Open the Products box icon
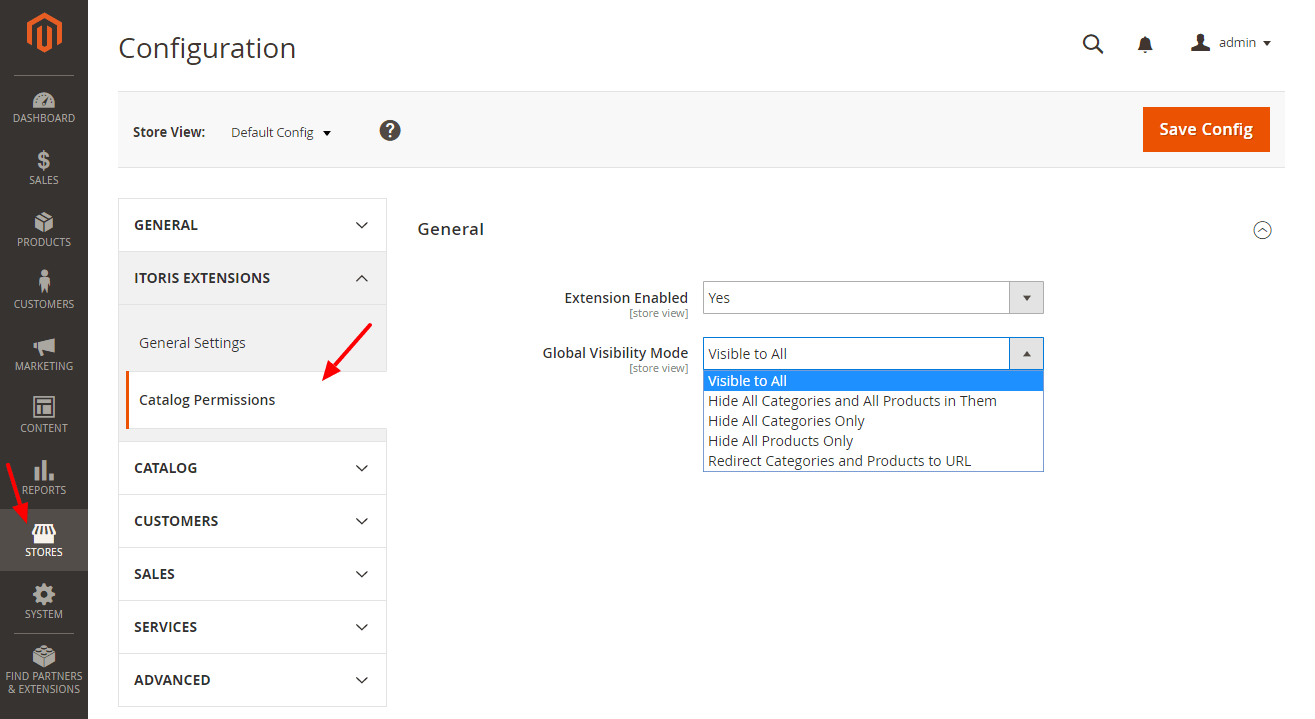The height and width of the screenshot is (719, 1315). click(44, 223)
